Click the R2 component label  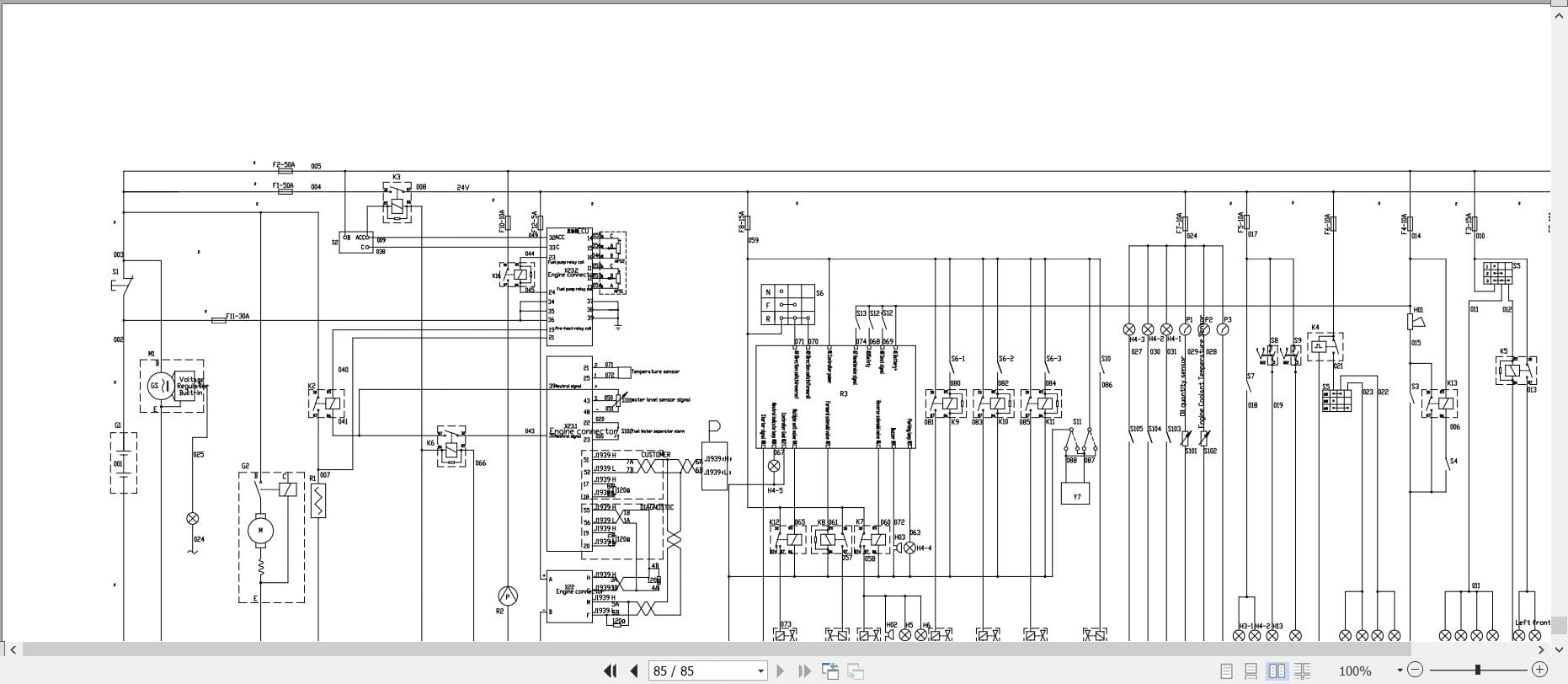point(500,611)
